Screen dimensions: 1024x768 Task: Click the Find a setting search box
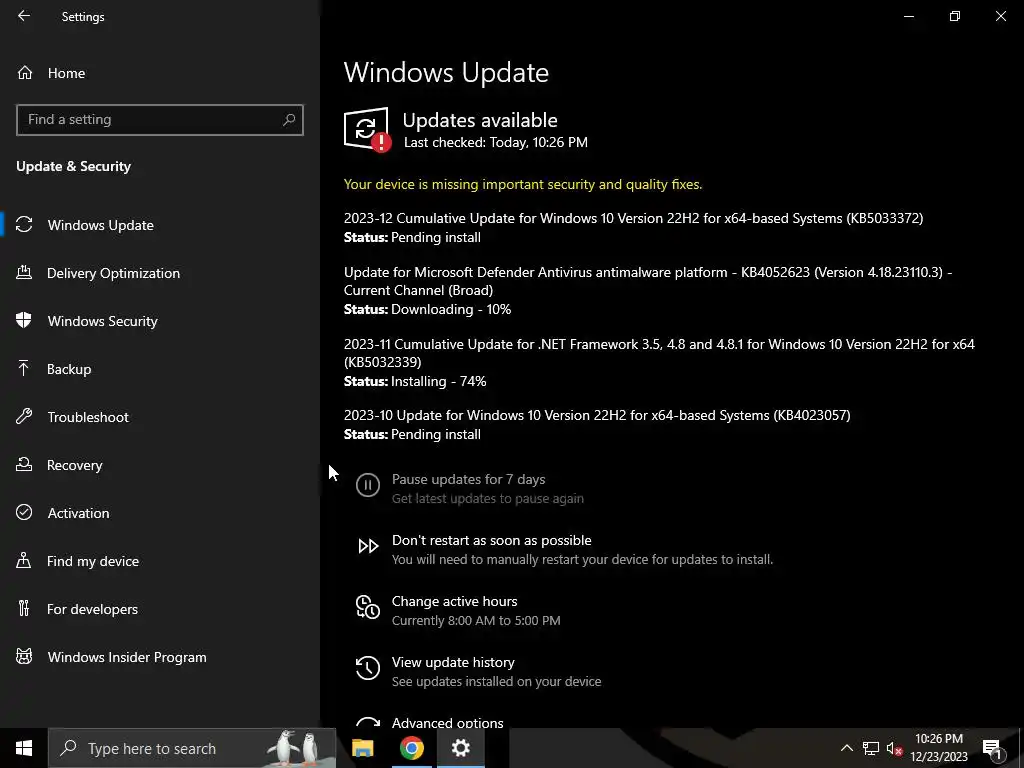160,120
